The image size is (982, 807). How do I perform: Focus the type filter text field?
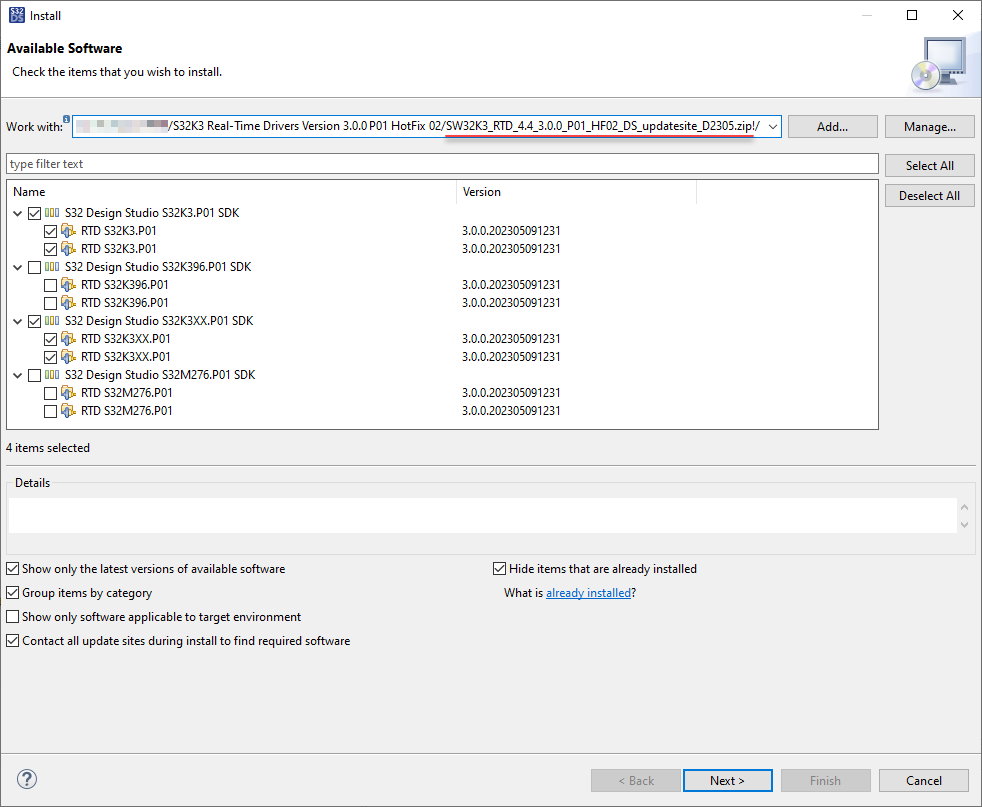point(440,164)
